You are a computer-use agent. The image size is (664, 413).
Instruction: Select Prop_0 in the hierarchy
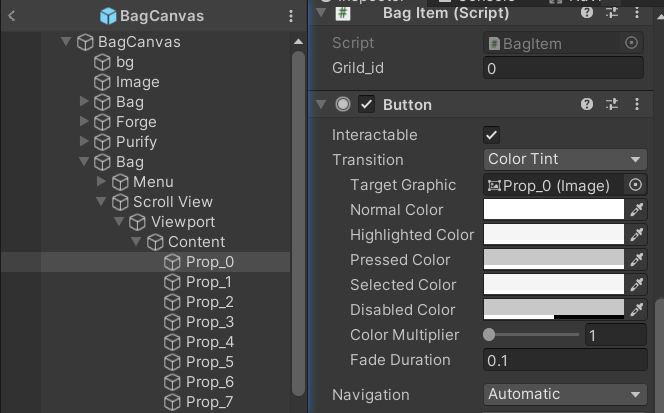pyautogui.click(x=210, y=262)
